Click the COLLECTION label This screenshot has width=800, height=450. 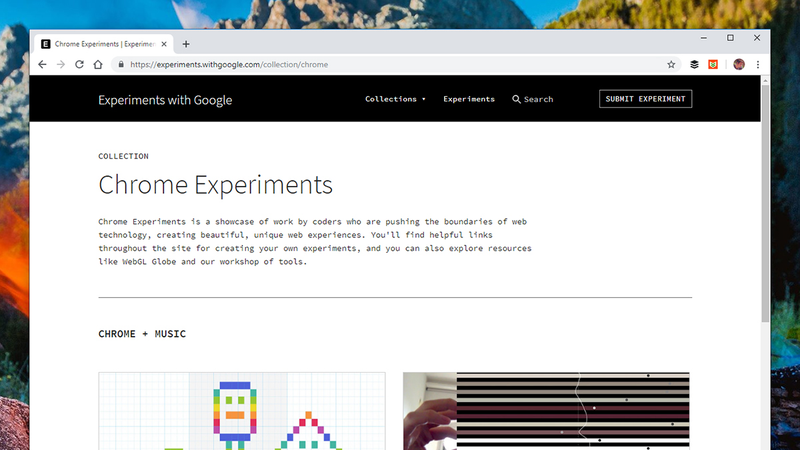[123, 156]
